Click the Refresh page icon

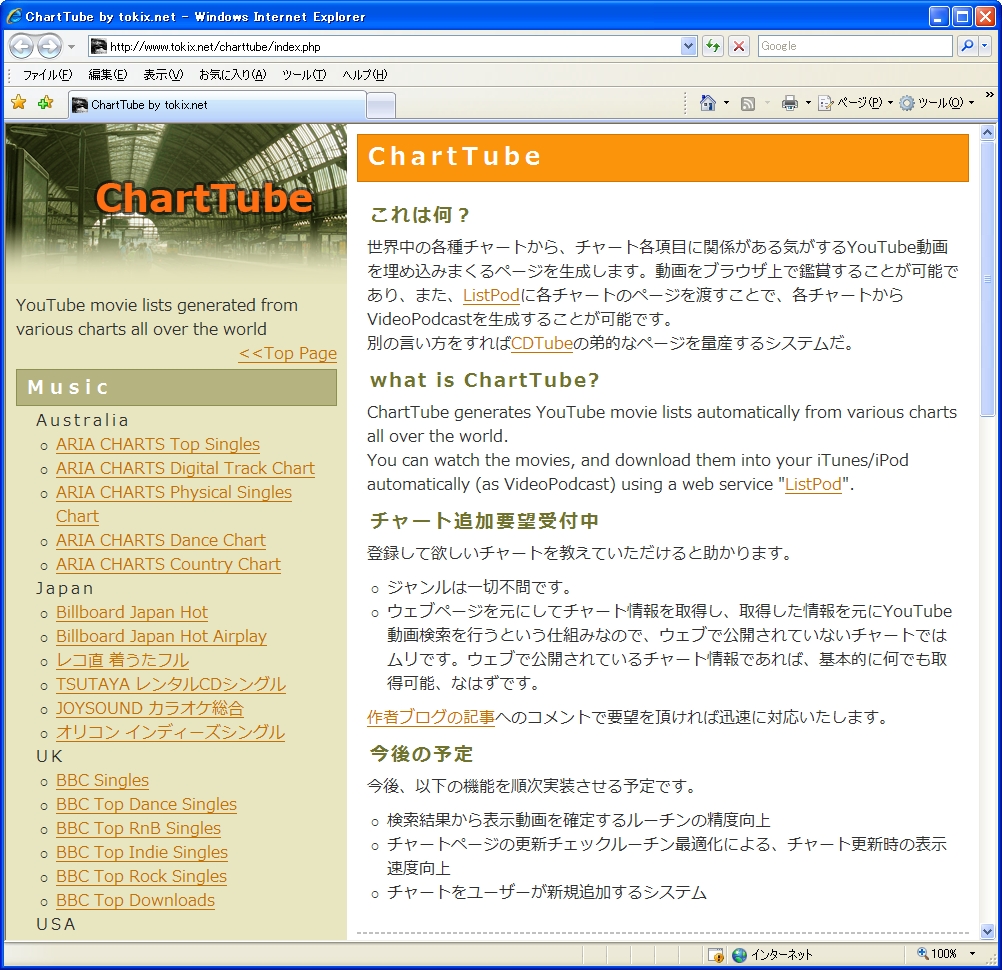coord(713,46)
